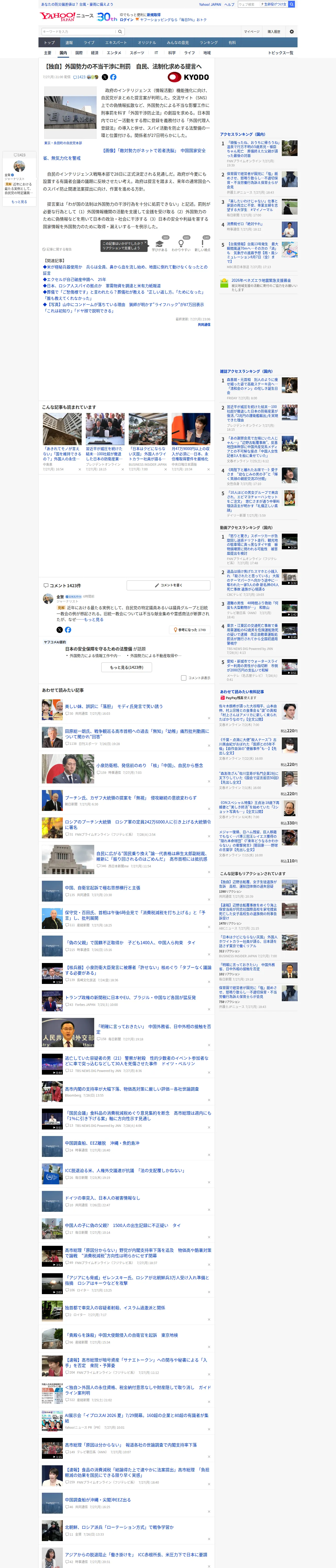Open the 月47万9000円以上の収入 article card
The height and width of the screenshot is (1568, 336).
pos(191,442)
